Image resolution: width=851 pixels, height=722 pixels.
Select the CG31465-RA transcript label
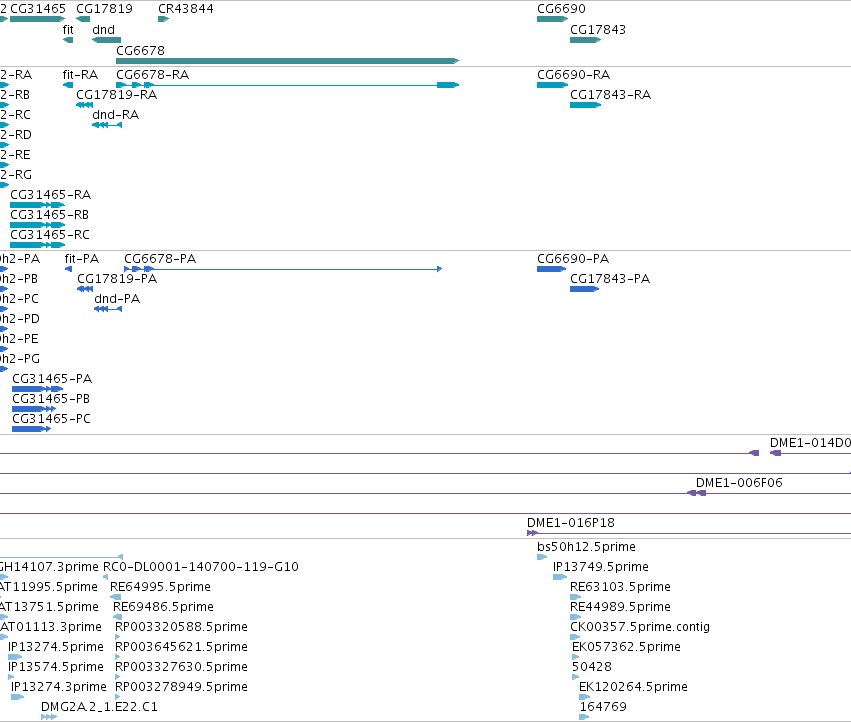[x=50, y=194]
